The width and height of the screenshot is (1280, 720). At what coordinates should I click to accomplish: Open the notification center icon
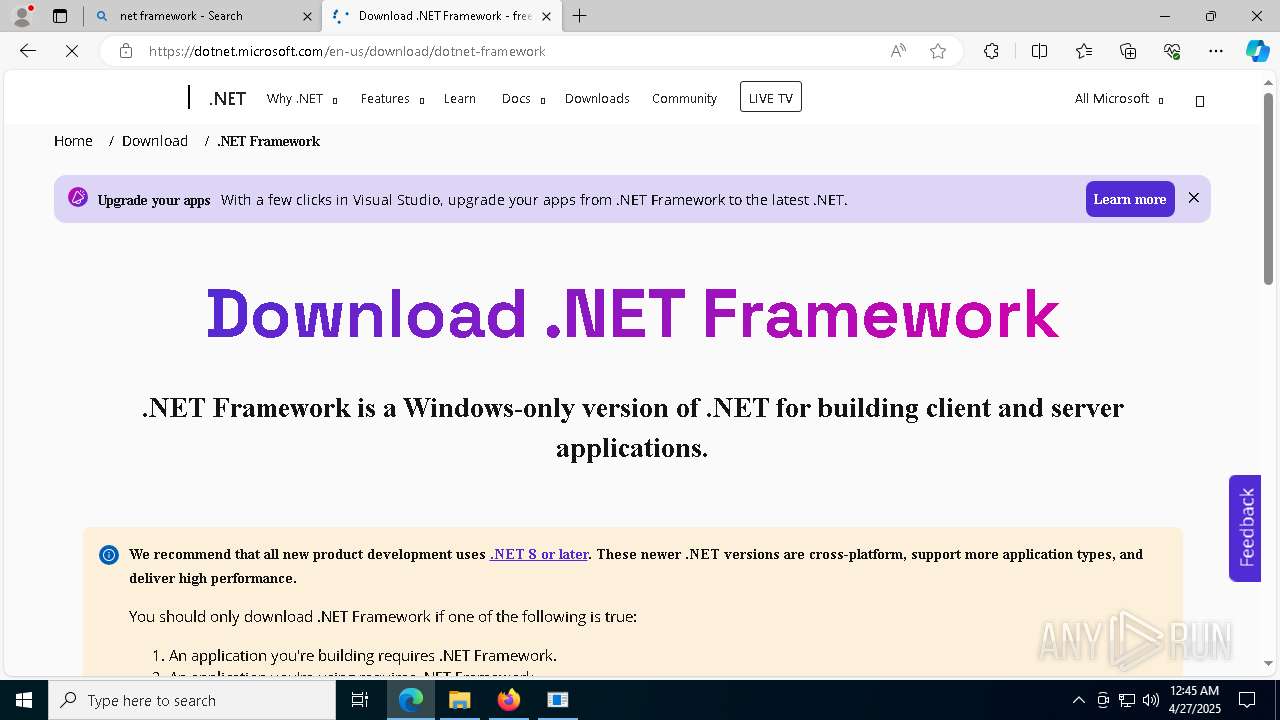[x=1247, y=700]
